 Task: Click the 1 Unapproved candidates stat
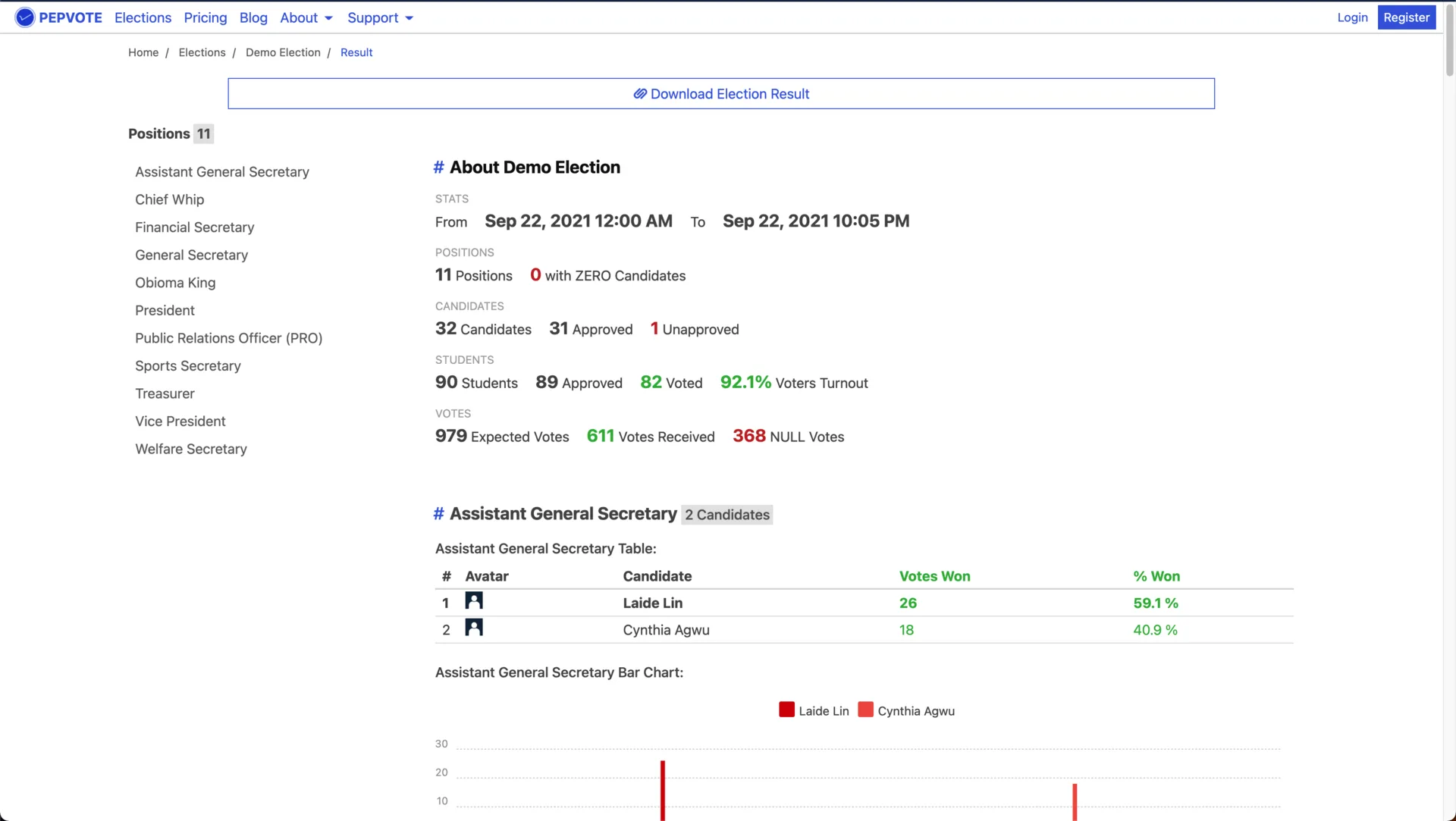[695, 329]
